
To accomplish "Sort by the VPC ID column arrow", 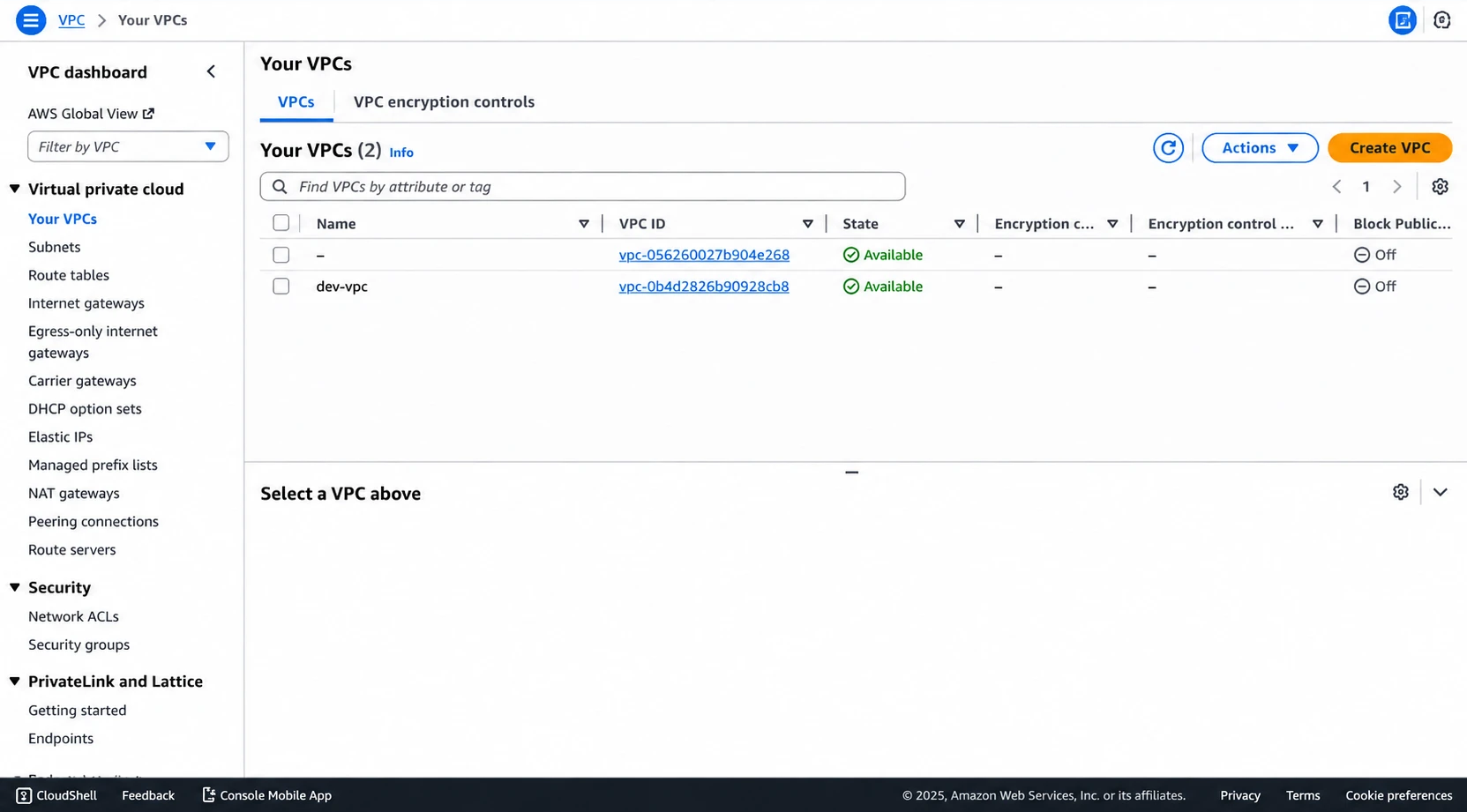I will tap(807, 224).
